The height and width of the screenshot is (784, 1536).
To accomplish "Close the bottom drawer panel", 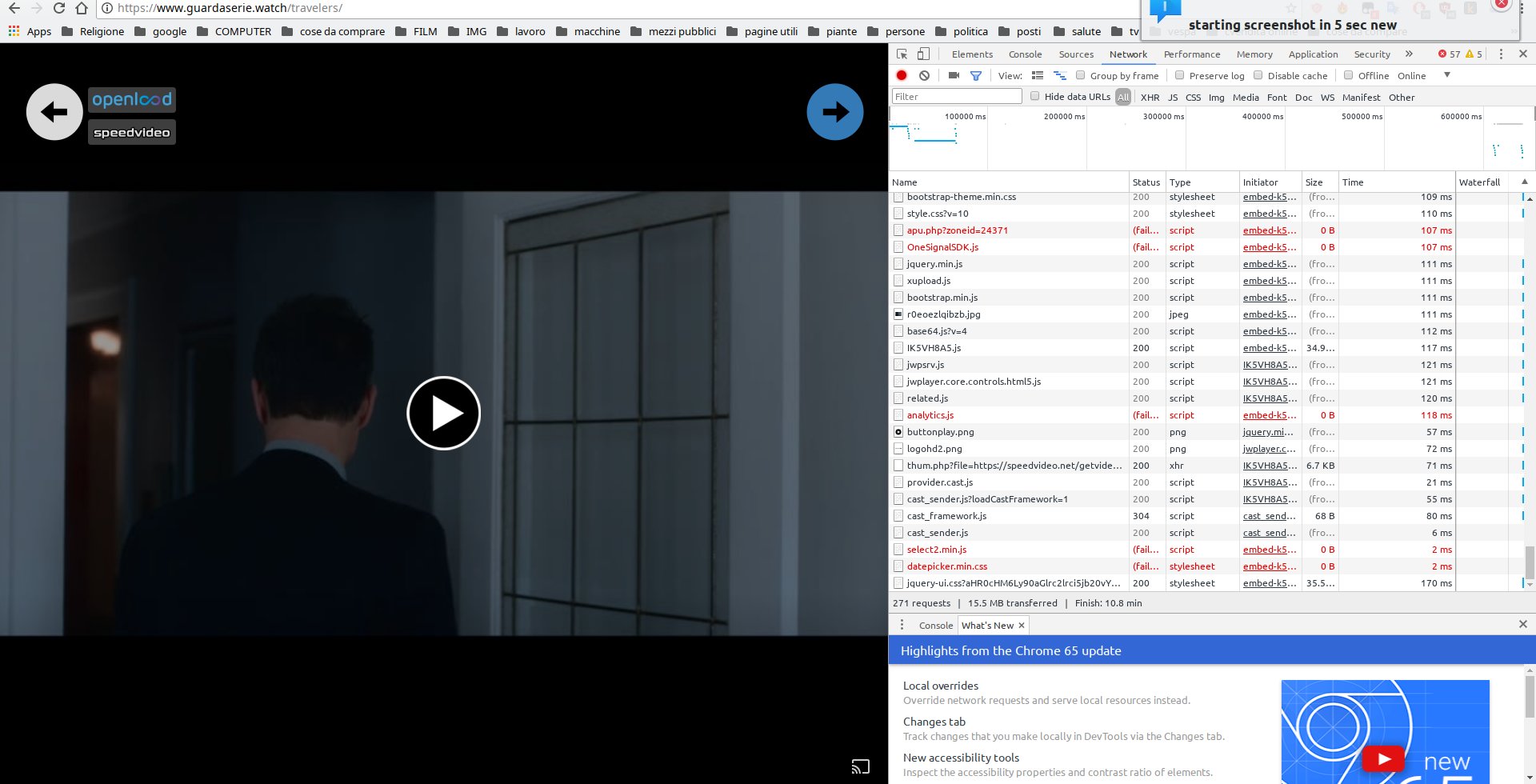I will pos(1523,624).
